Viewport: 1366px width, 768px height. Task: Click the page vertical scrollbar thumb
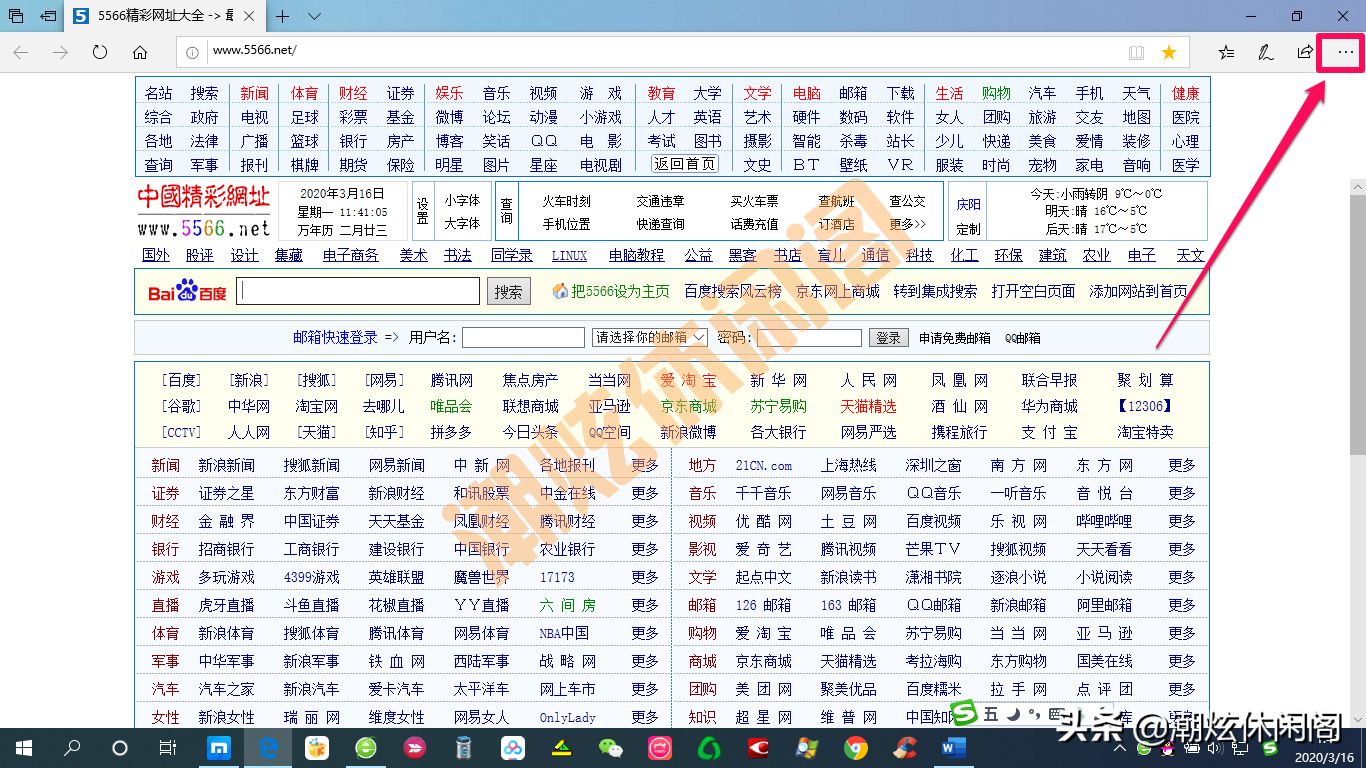click(1357, 325)
